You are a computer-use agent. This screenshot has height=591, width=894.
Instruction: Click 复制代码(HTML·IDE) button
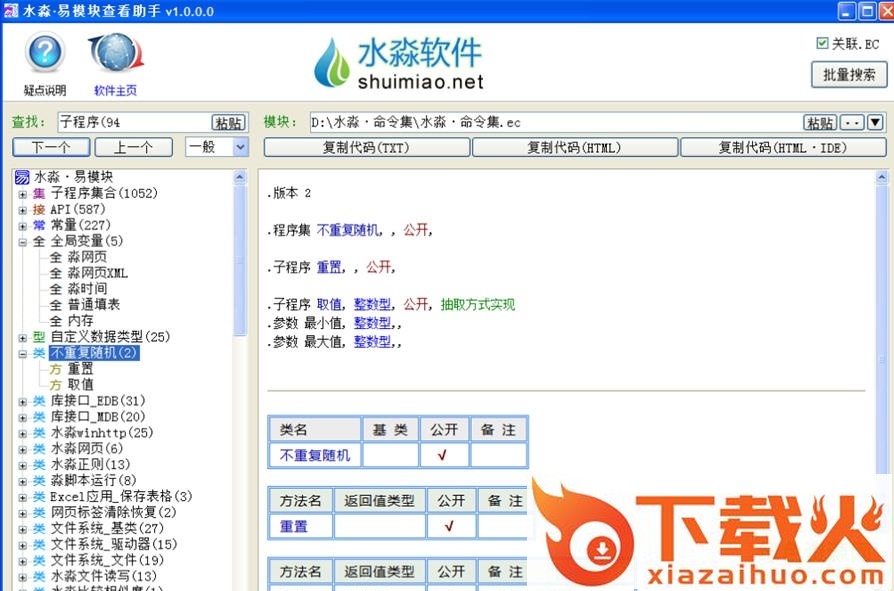(783, 148)
